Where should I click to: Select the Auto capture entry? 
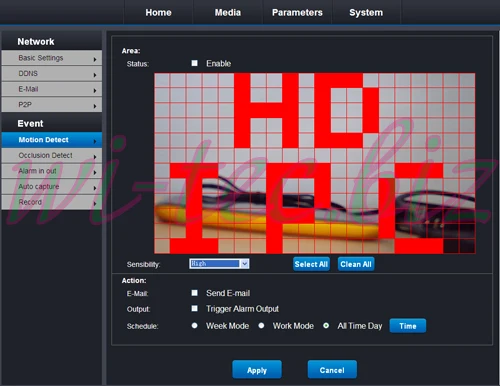click(x=52, y=187)
